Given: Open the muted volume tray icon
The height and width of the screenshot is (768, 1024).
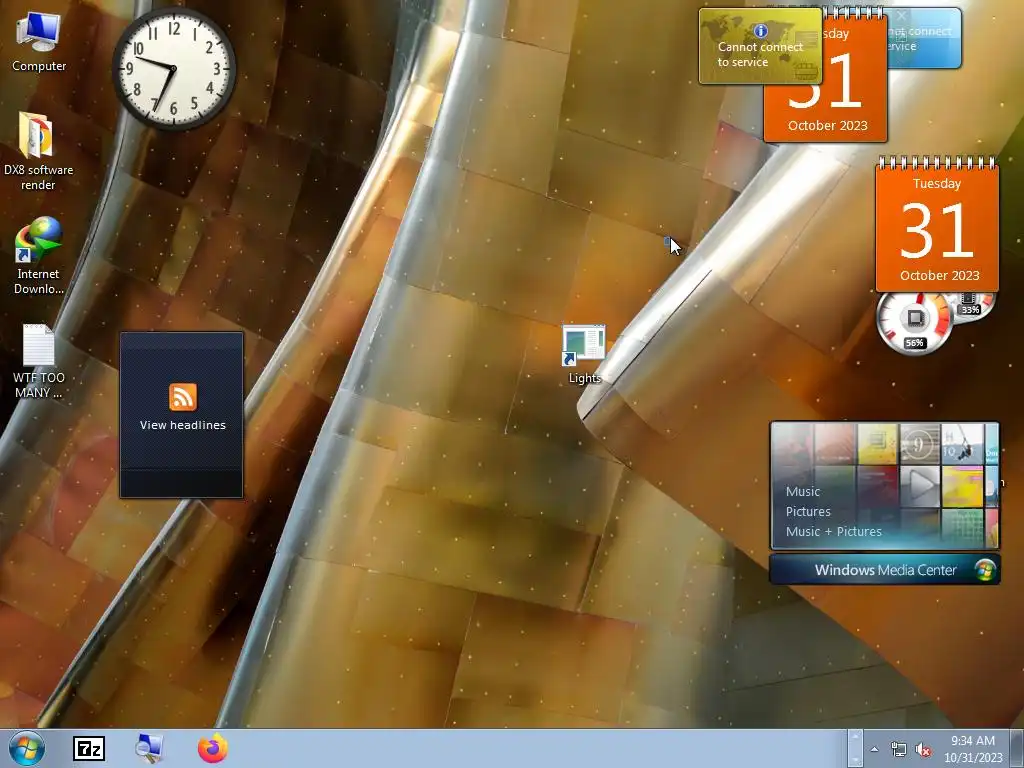Looking at the screenshot, I should coord(923,750).
